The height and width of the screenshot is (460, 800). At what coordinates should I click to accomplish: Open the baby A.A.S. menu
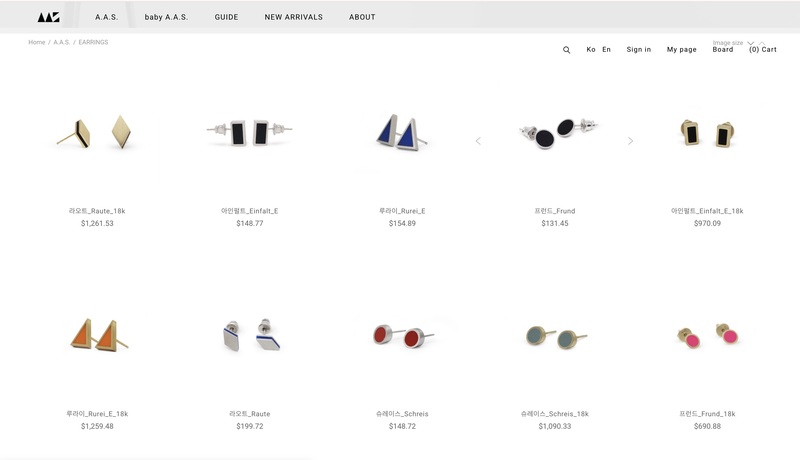pos(166,17)
